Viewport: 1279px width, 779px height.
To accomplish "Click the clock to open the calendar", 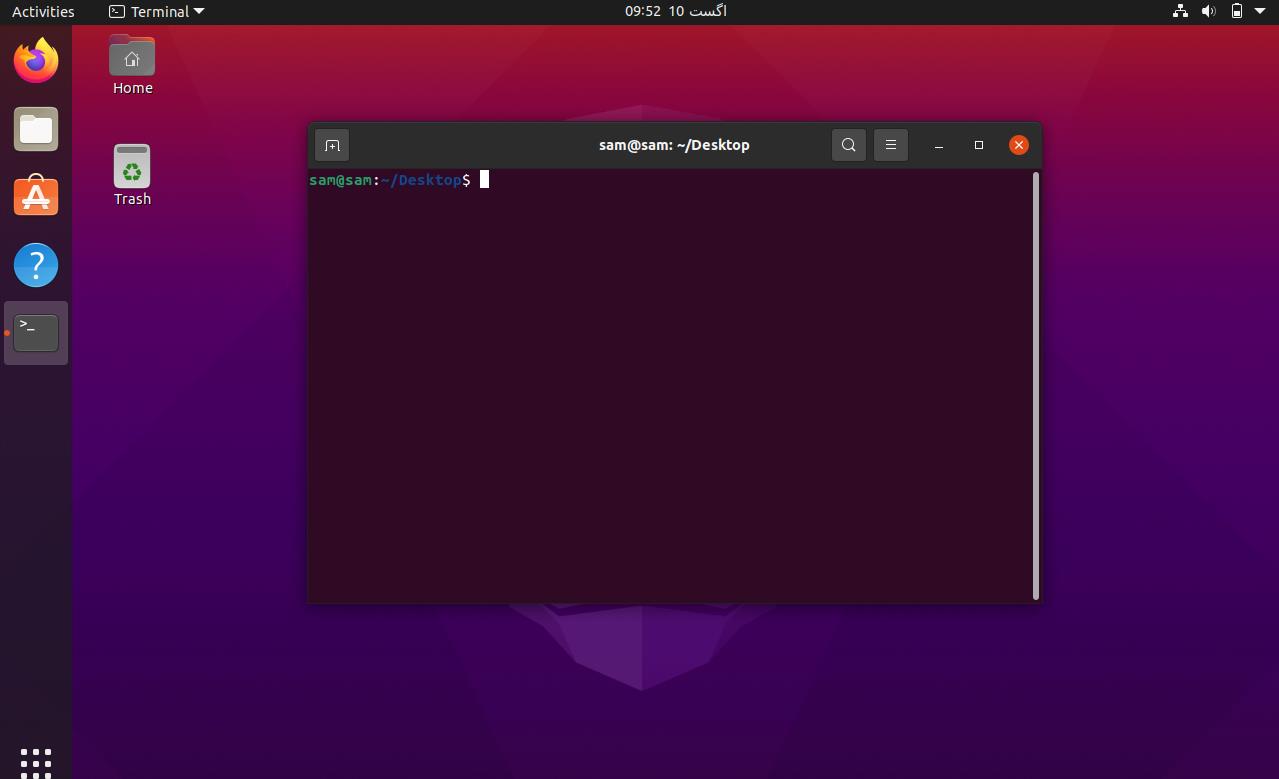I will 675,11.
